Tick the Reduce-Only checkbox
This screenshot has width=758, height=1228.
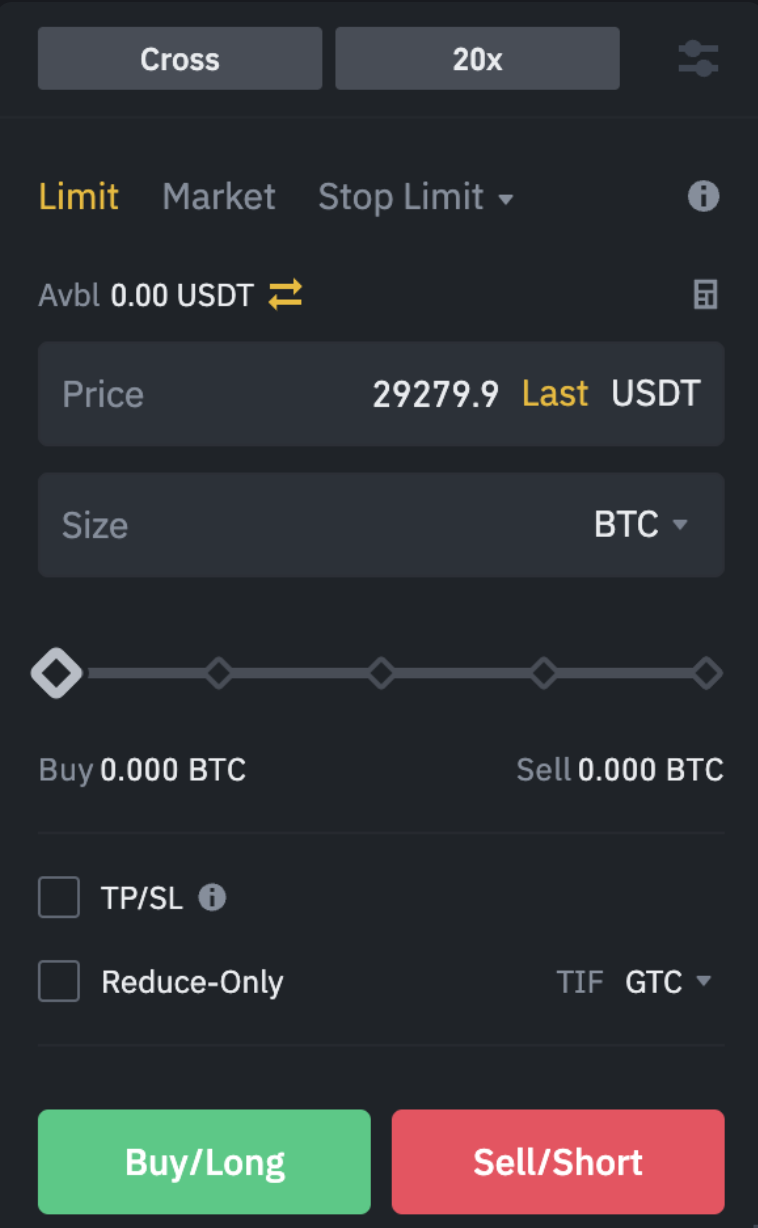(59, 981)
